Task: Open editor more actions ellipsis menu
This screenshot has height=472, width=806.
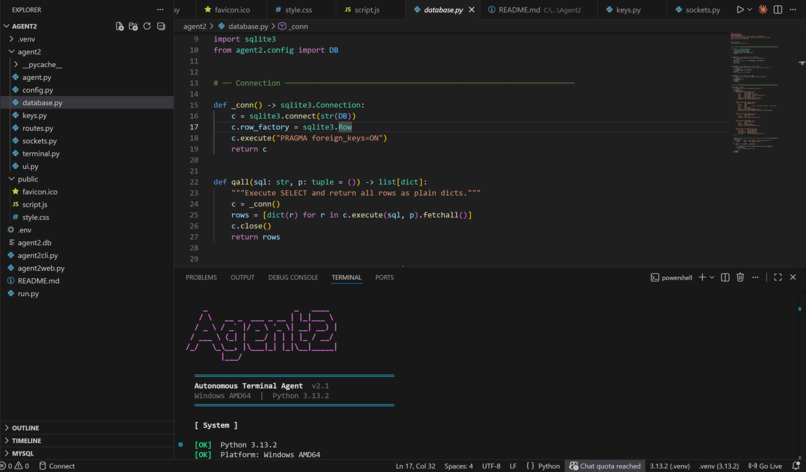Action: pyautogui.click(x=793, y=10)
